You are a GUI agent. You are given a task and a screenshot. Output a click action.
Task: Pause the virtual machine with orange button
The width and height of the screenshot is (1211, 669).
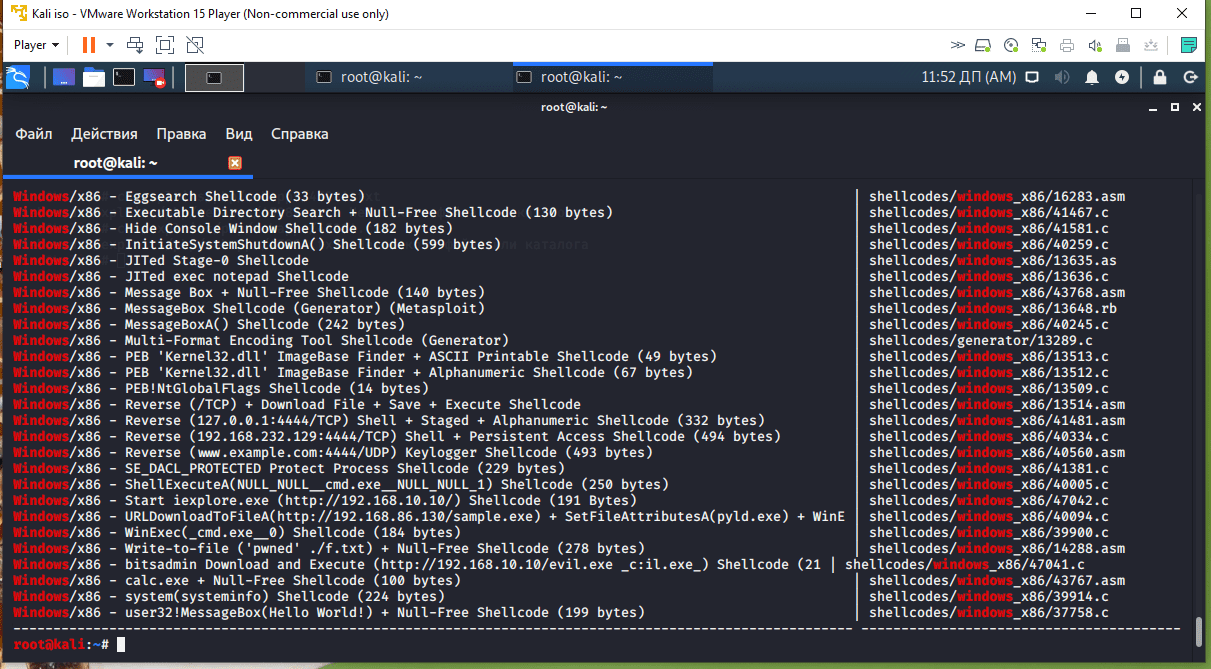coord(89,45)
